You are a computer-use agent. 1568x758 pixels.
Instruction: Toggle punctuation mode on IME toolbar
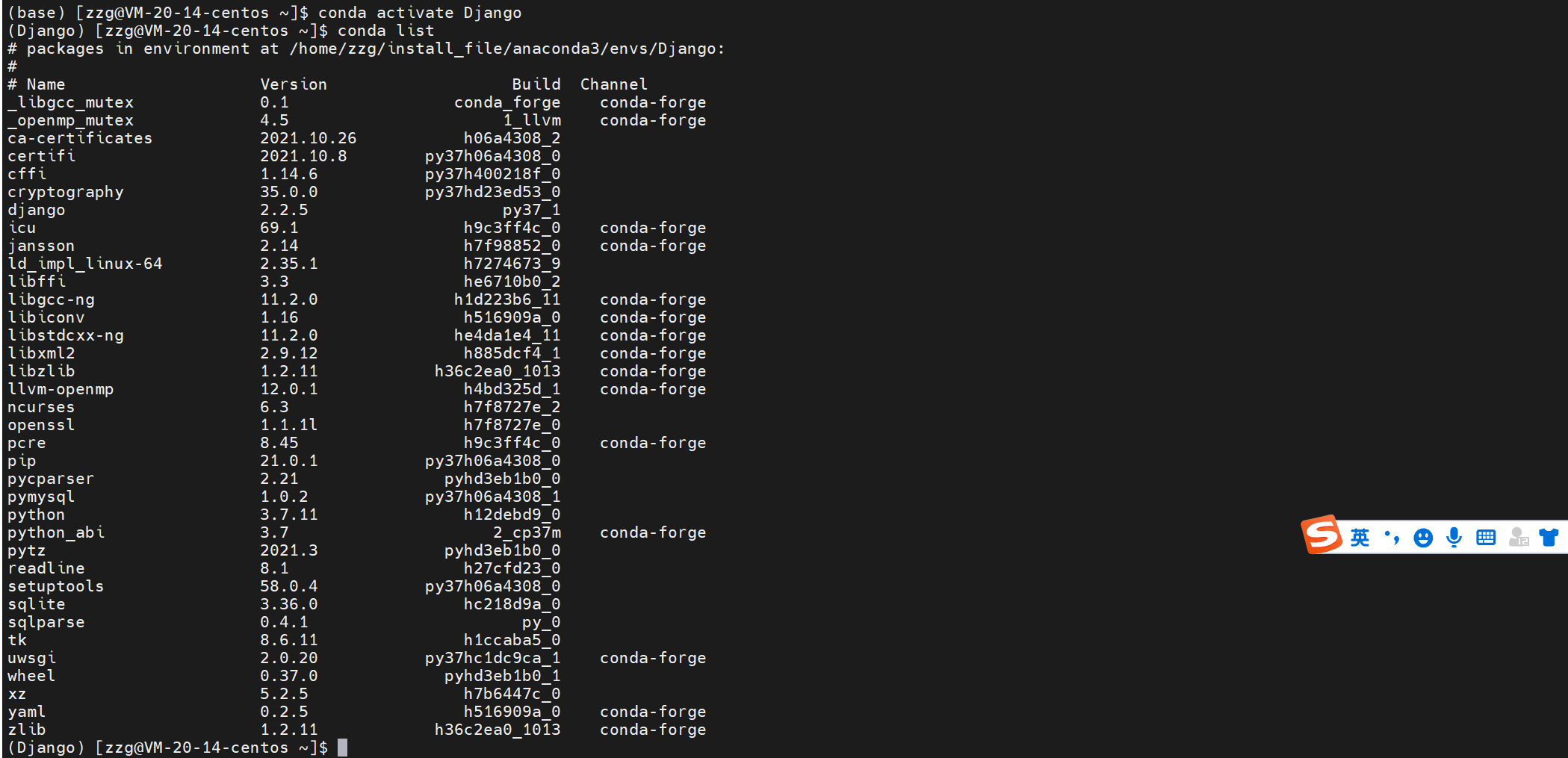click(x=1392, y=538)
